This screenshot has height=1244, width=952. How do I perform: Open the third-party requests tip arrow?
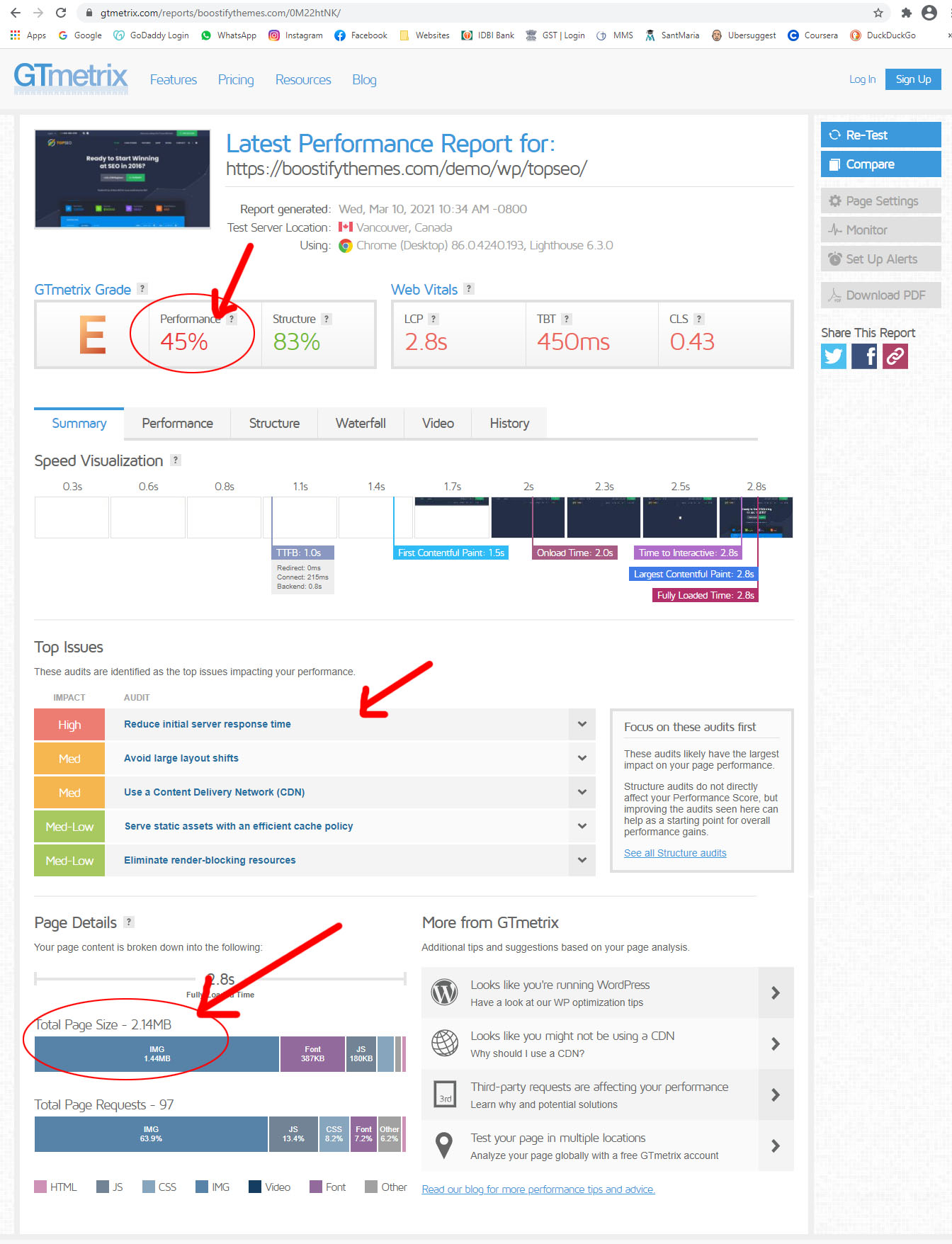click(776, 1095)
